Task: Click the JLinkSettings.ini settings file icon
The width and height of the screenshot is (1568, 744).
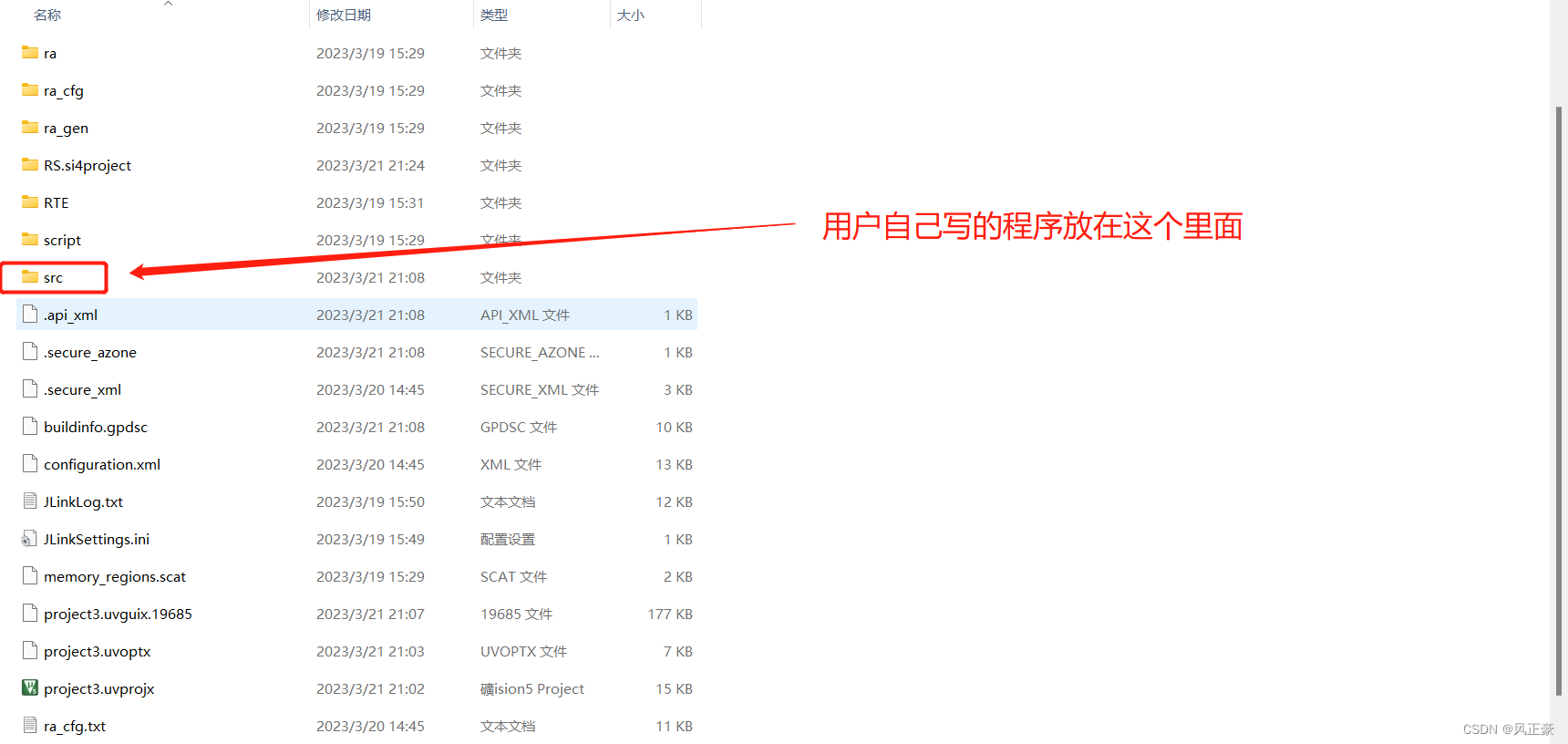Action: (x=30, y=539)
